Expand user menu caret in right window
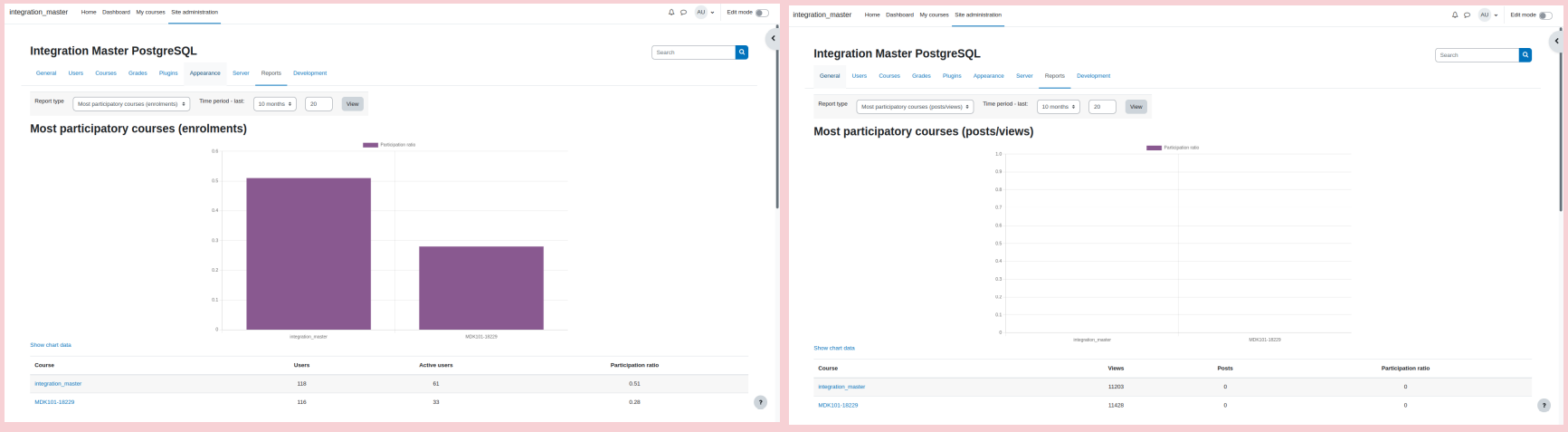The height and width of the screenshot is (432, 1568). click(x=1497, y=15)
